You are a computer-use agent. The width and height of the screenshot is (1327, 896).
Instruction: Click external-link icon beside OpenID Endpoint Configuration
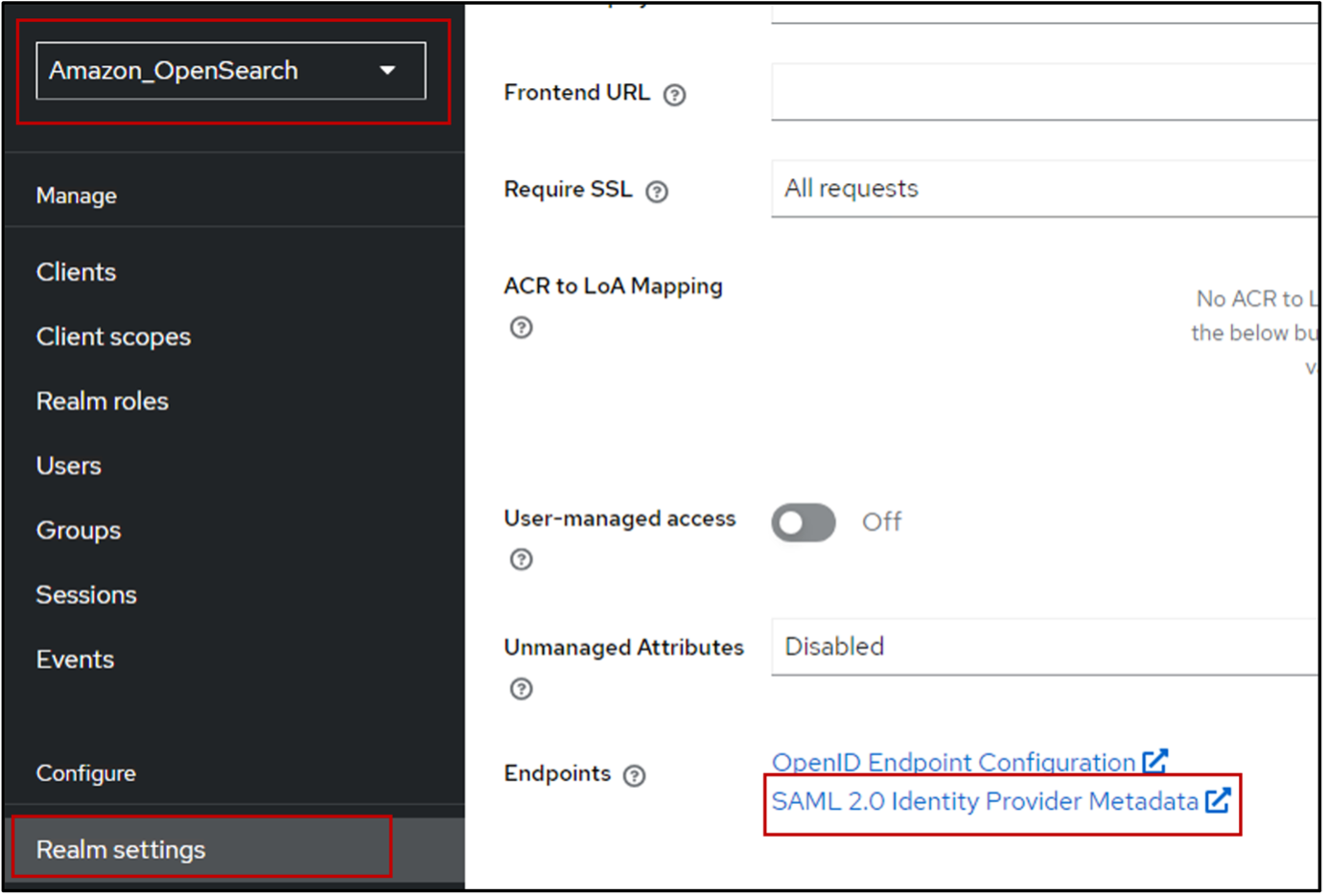(1155, 762)
